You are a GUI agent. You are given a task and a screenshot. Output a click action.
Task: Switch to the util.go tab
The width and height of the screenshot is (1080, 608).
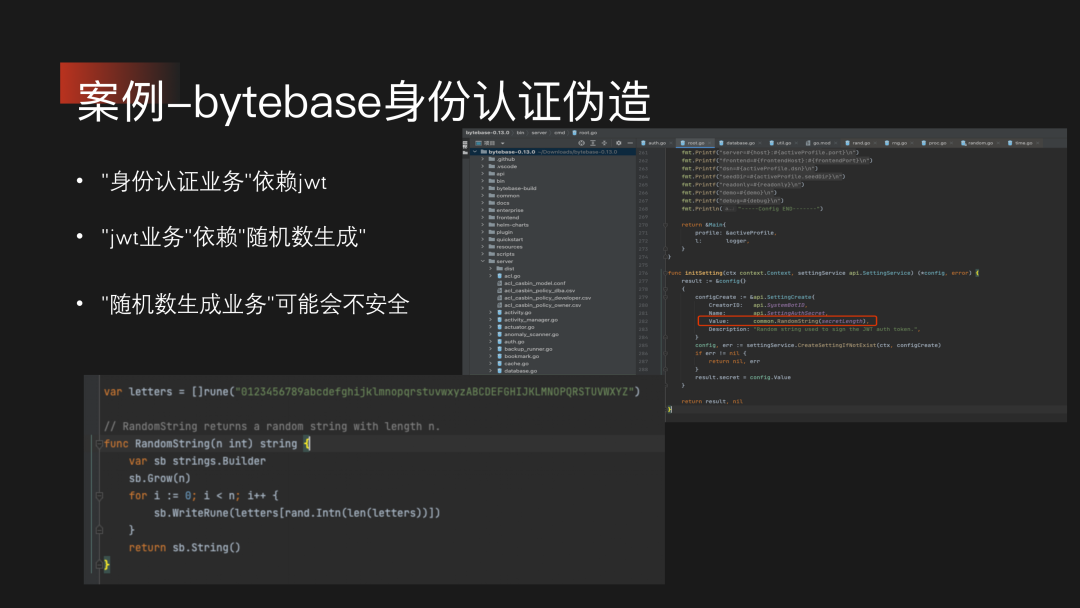(x=781, y=143)
